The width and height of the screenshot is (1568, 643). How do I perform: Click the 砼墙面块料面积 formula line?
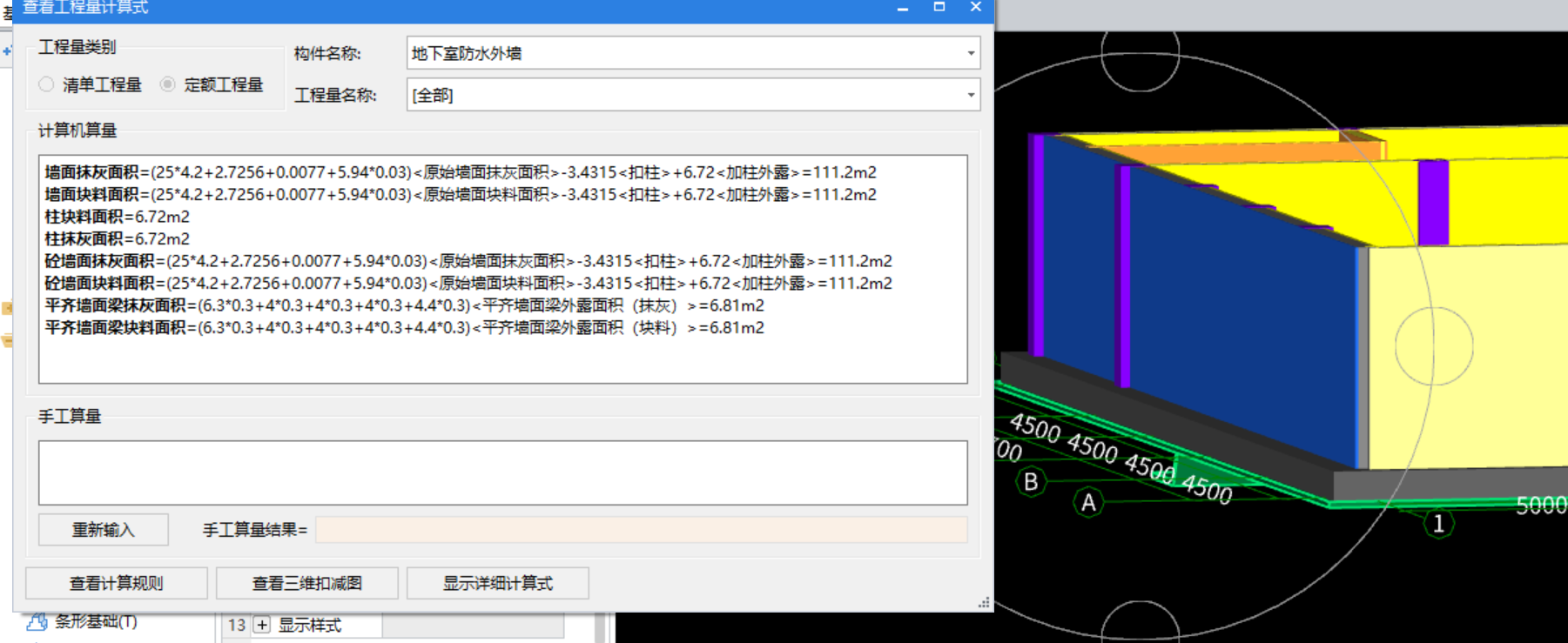(x=468, y=283)
